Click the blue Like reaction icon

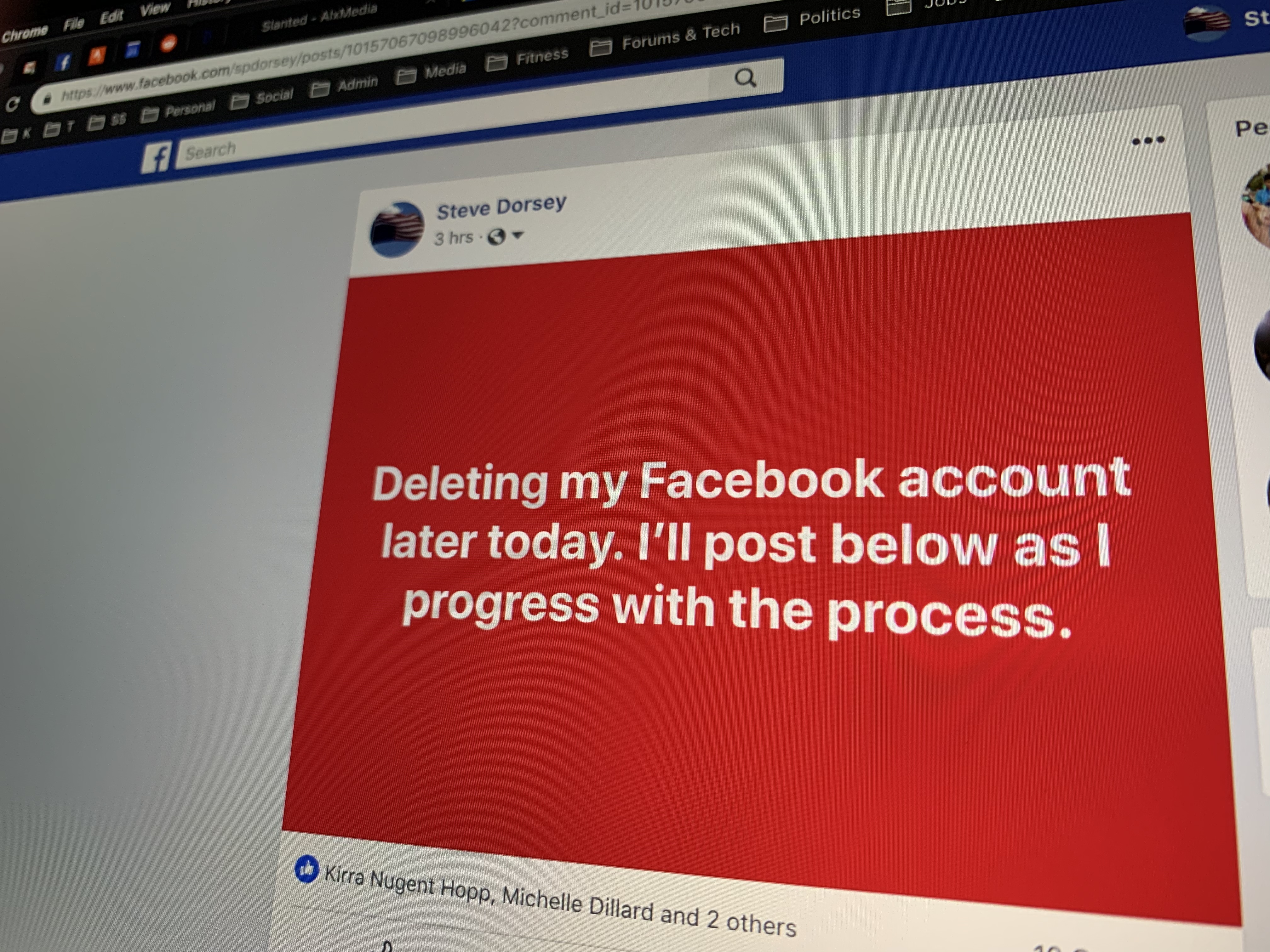point(306,869)
